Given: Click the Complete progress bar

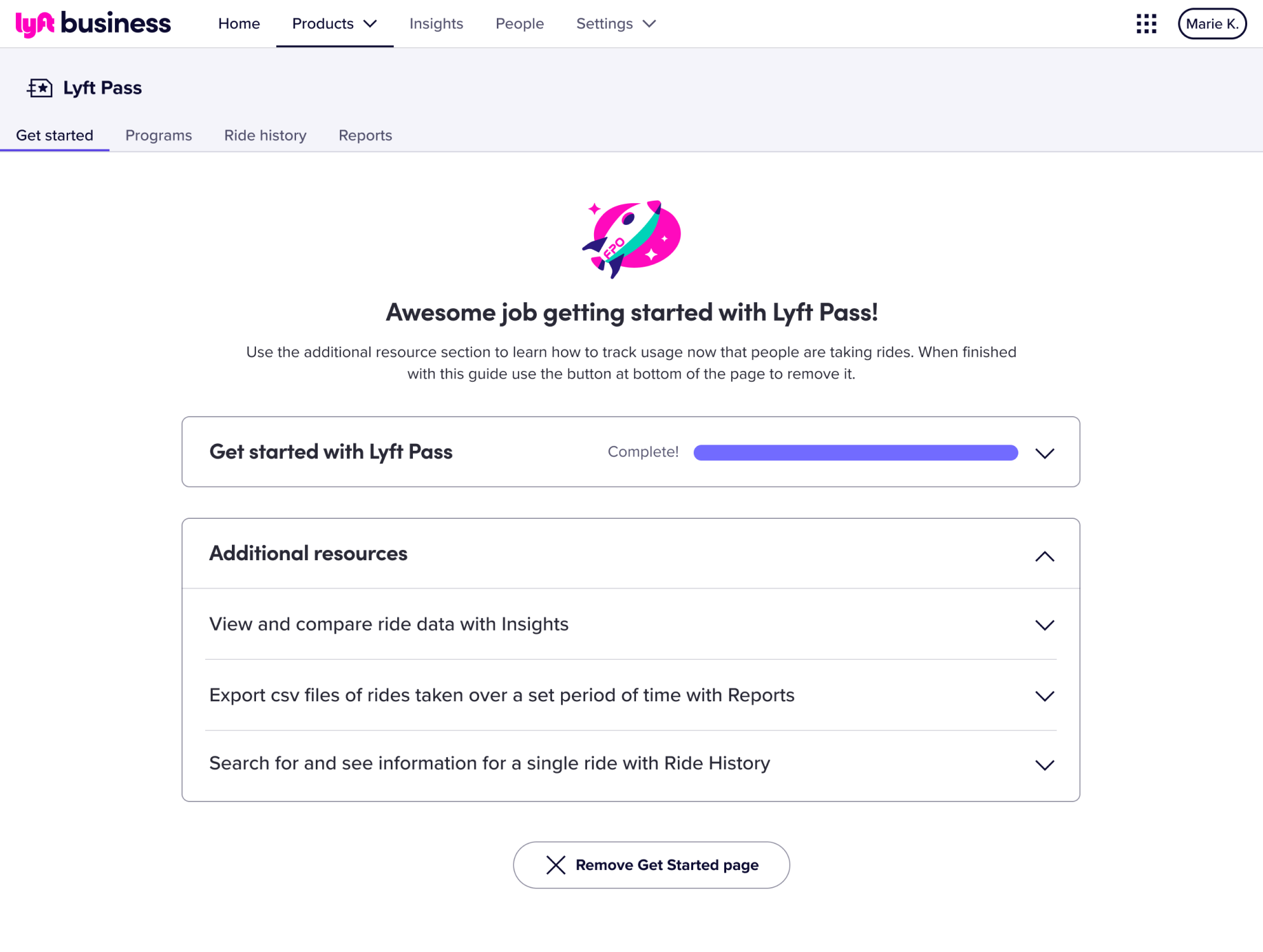Looking at the screenshot, I should tap(855, 452).
